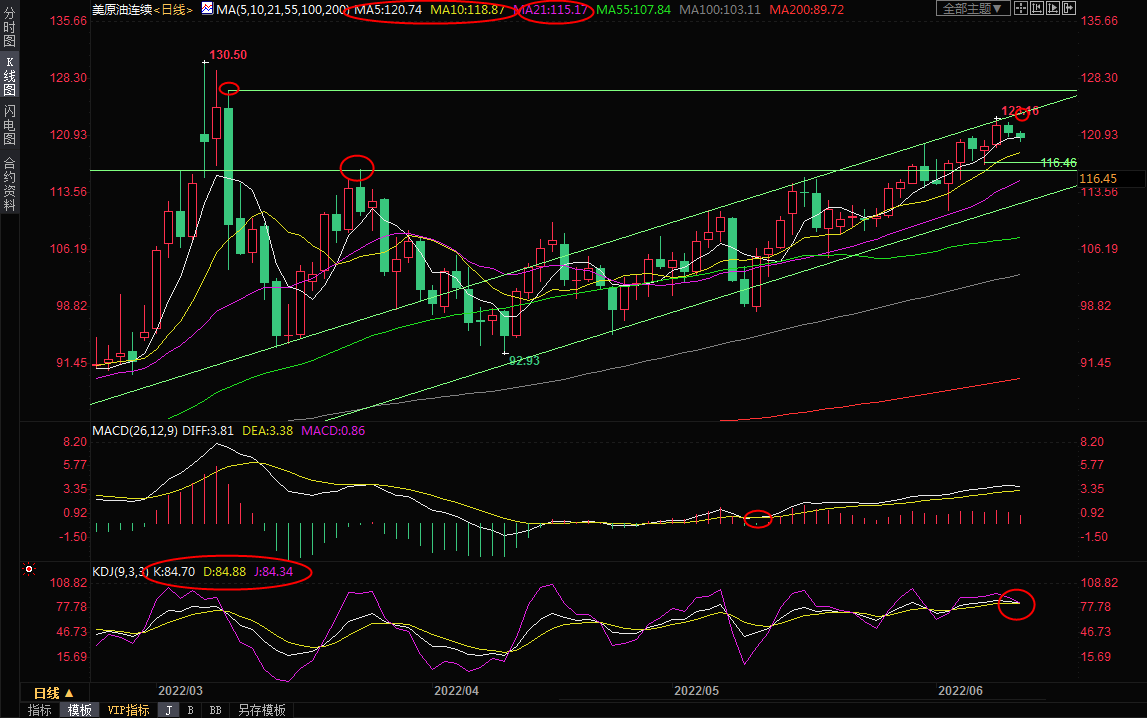Click the jump-to-latest chart icon
The width and height of the screenshot is (1147, 718).
pyautogui.click(x=1068, y=9)
